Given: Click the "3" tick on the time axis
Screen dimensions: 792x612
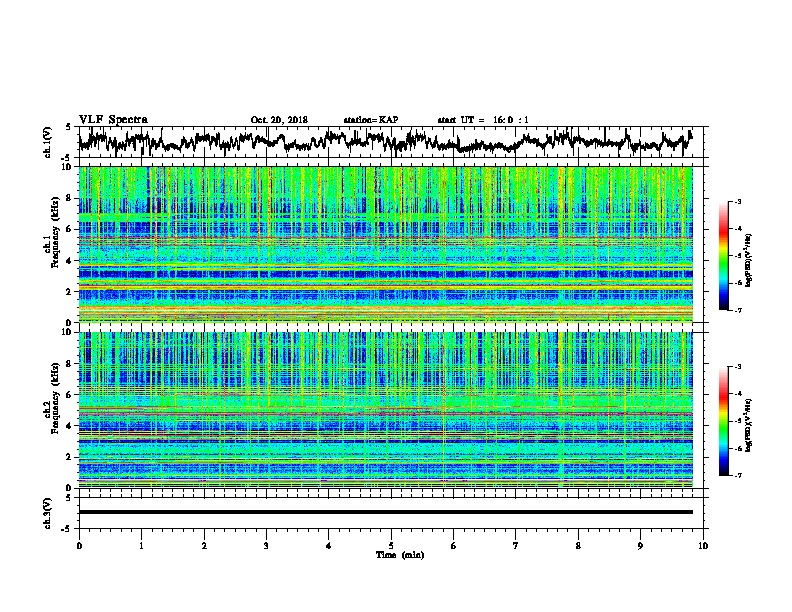Looking at the screenshot, I should [x=266, y=546].
